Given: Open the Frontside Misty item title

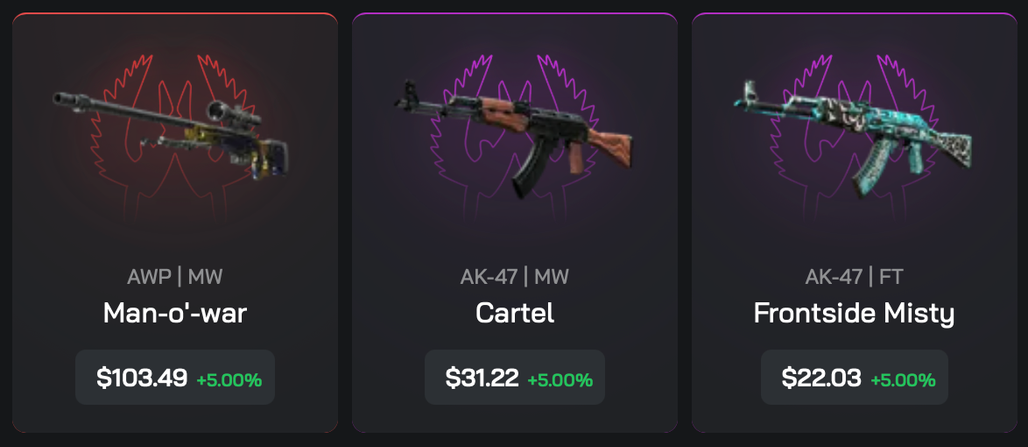Looking at the screenshot, I should tap(854, 314).
